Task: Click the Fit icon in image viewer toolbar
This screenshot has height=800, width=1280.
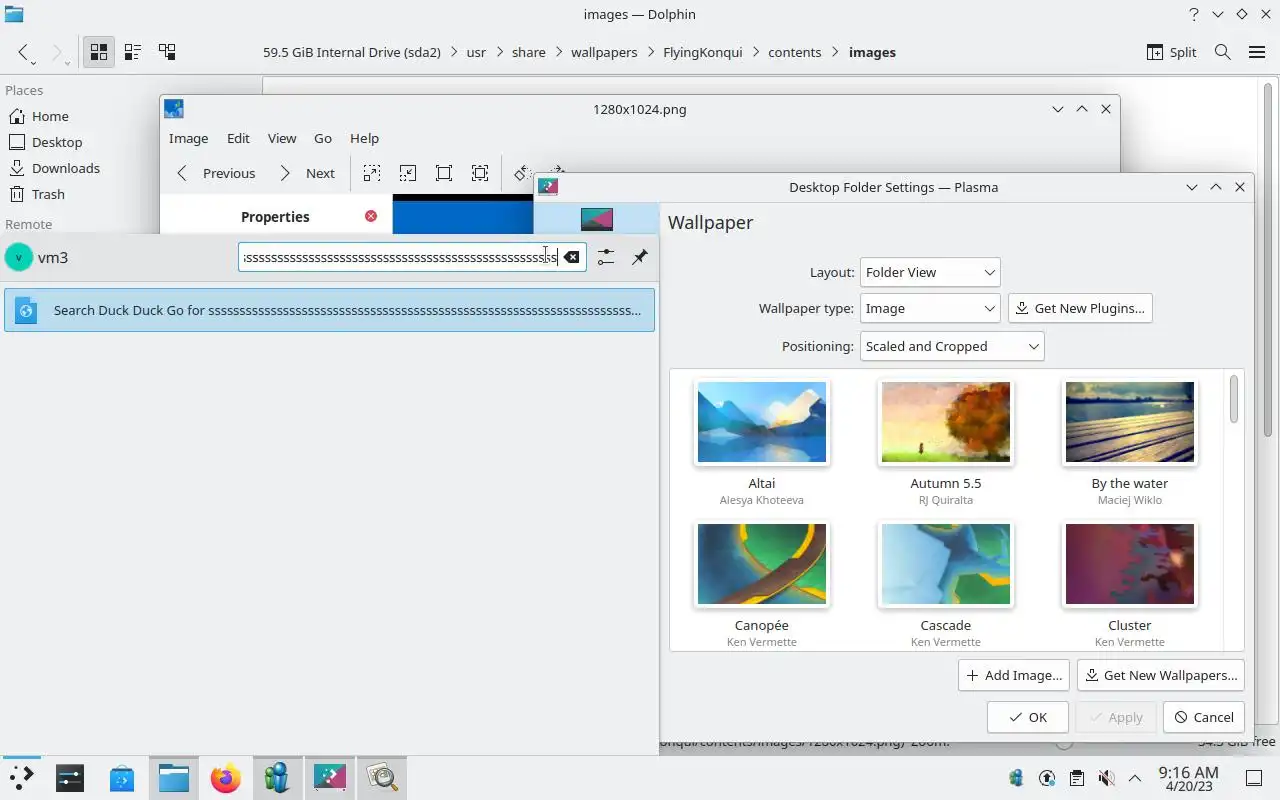Action: [x=444, y=173]
